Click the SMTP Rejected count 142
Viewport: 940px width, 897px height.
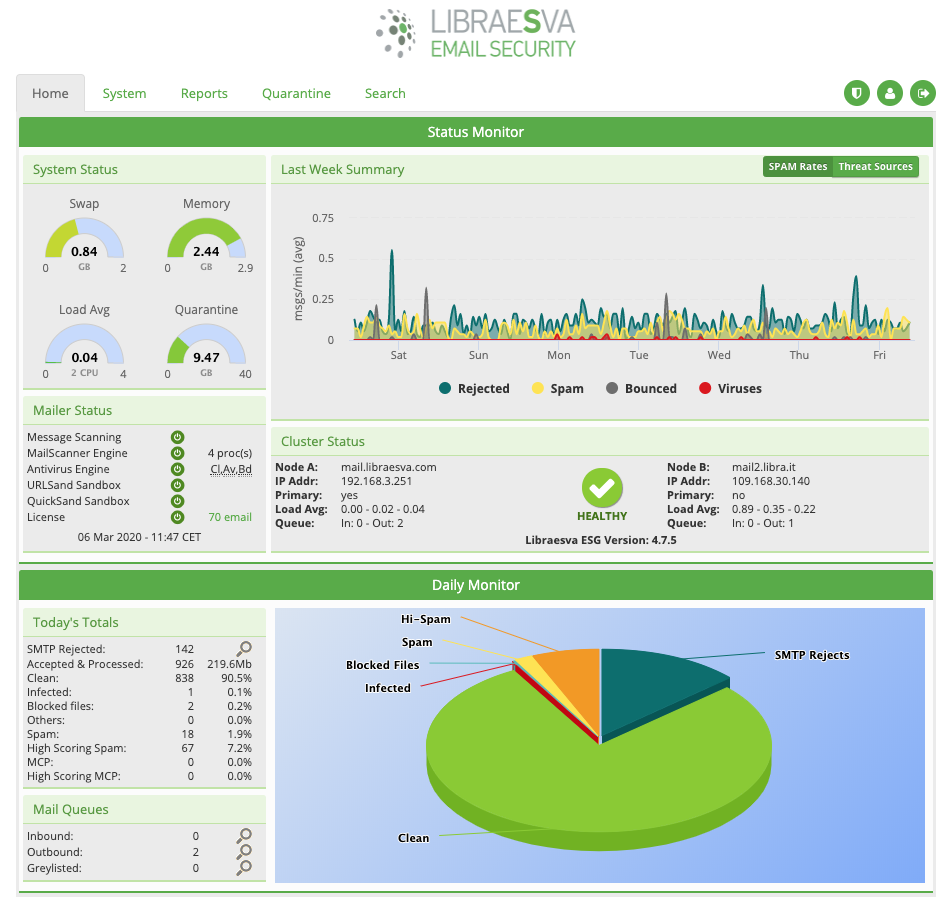[x=185, y=649]
